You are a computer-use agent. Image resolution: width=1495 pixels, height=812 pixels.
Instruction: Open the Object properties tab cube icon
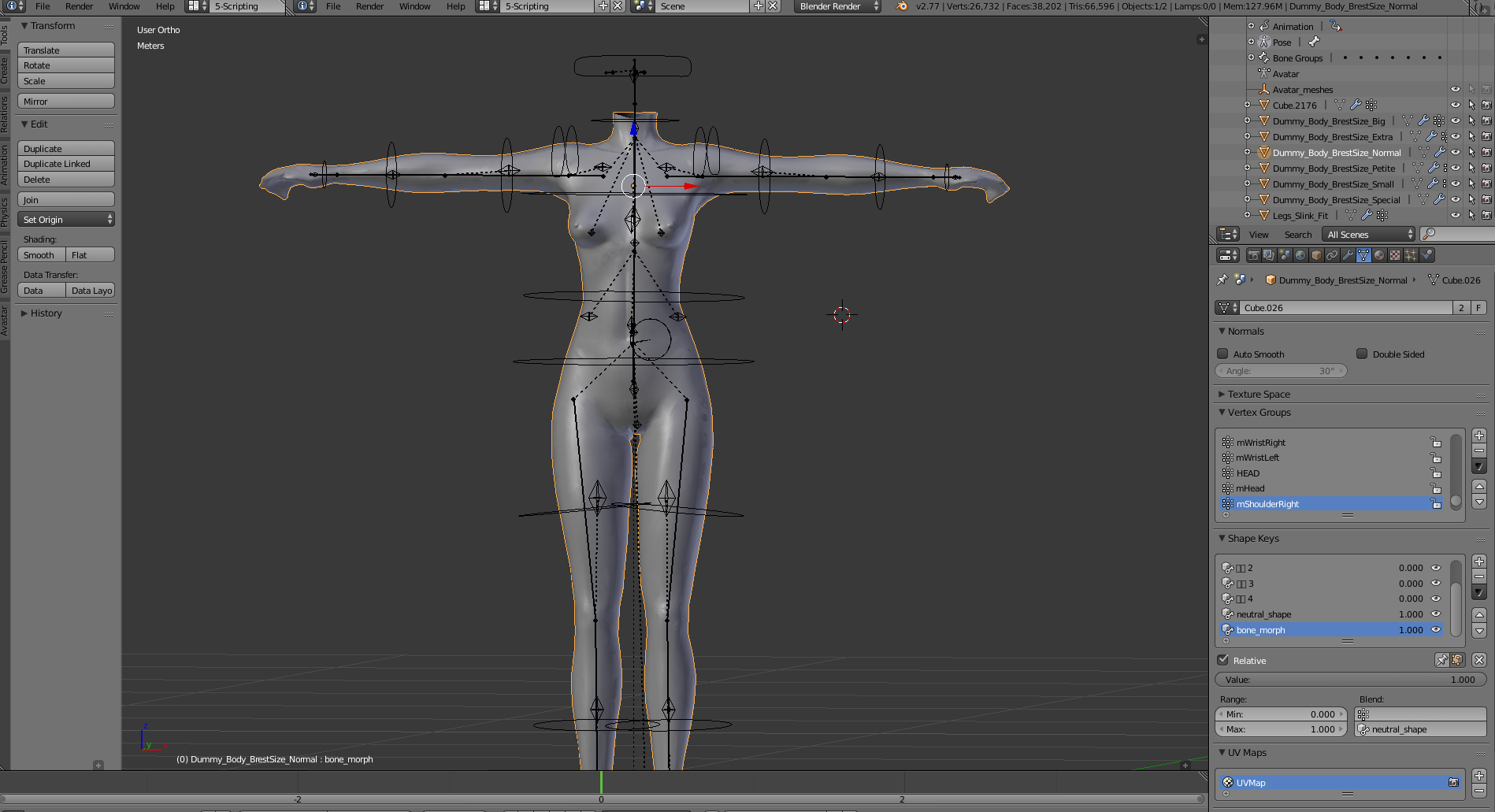(1316, 255)
